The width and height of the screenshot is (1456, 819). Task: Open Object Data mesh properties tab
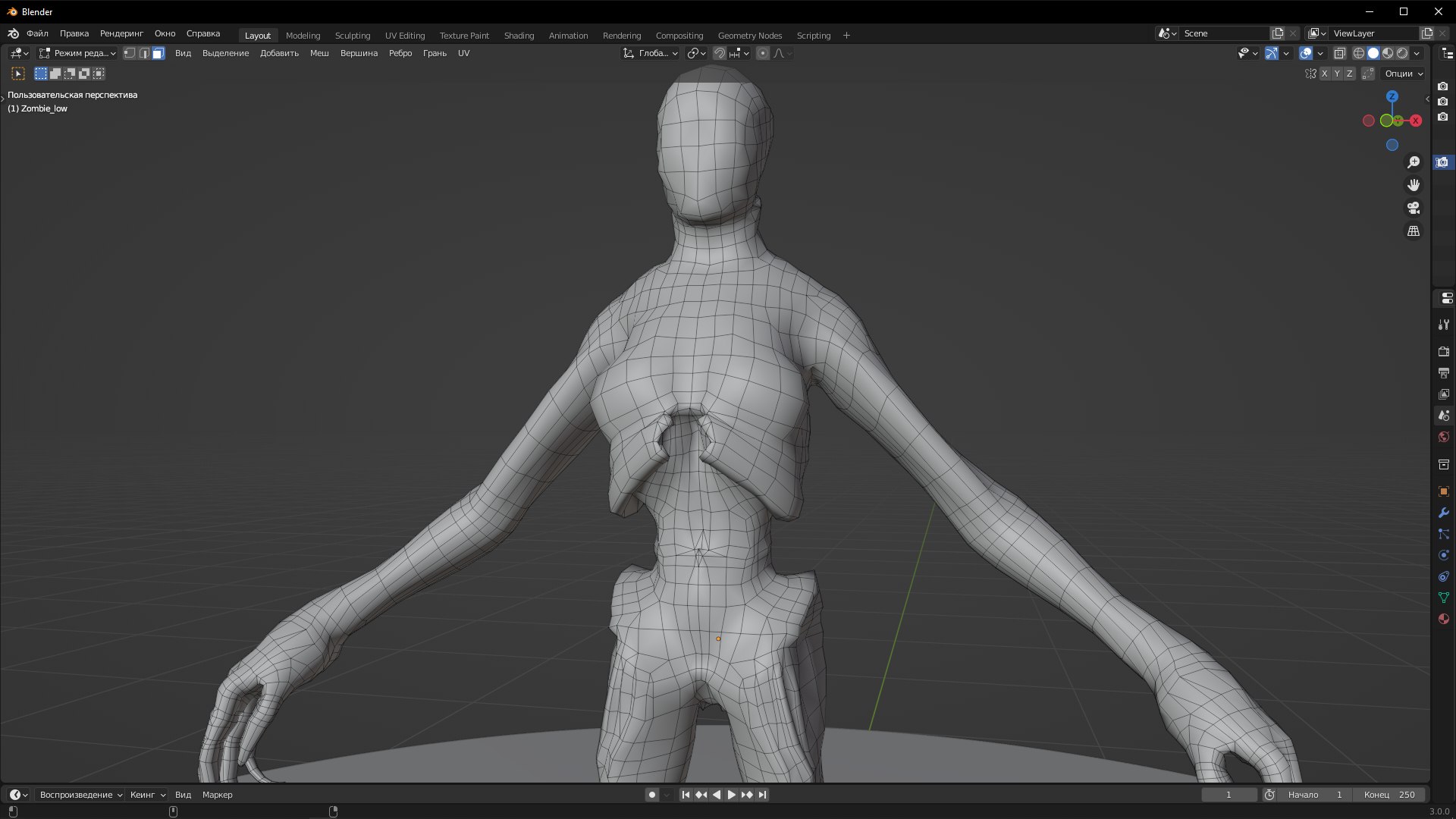[1444, 598]
